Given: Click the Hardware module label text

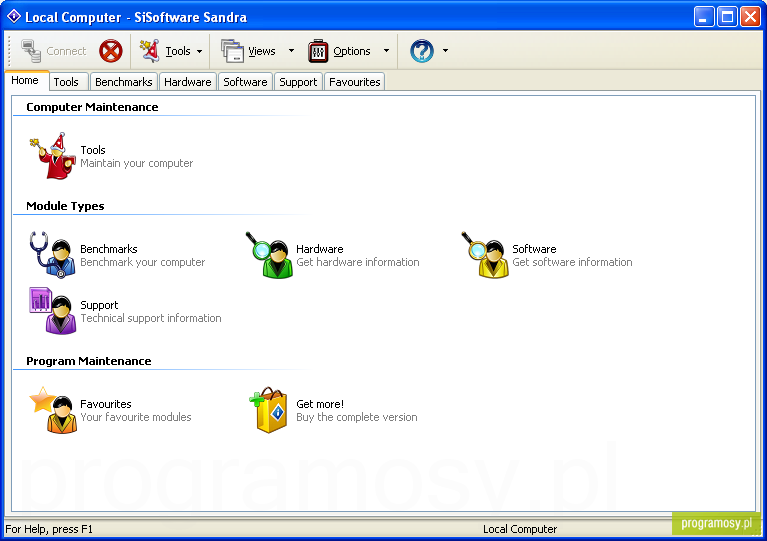Looking at the screenshot, I should point(319,249).
